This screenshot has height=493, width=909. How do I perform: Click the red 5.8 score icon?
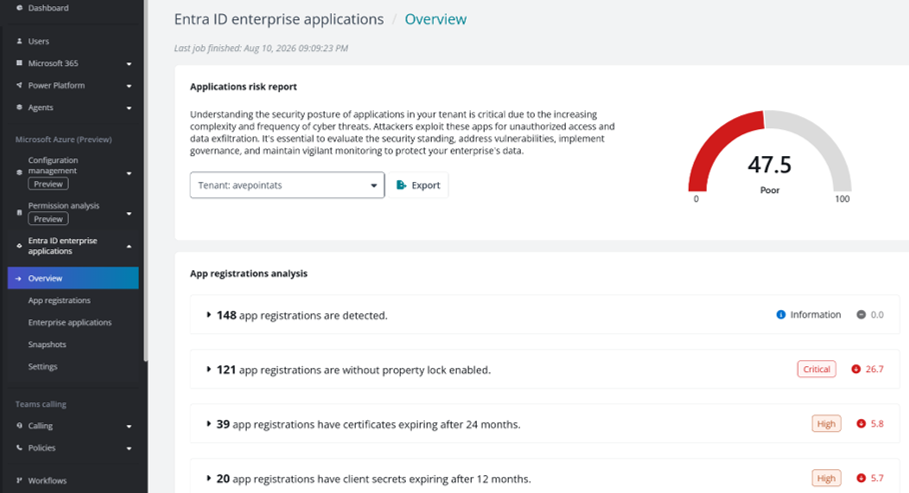(x=861, y=423)
